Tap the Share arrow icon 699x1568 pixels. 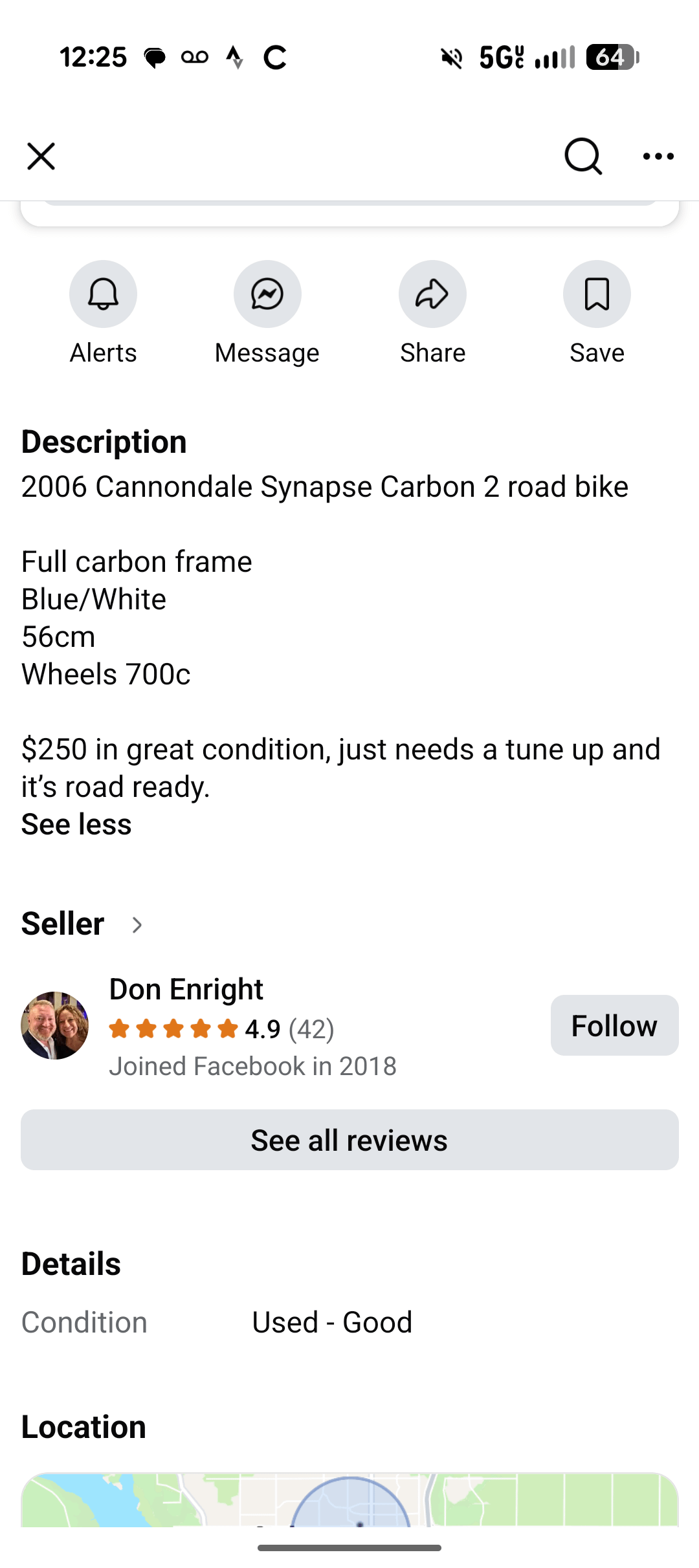pyautogui.click(x=432, y=294)
